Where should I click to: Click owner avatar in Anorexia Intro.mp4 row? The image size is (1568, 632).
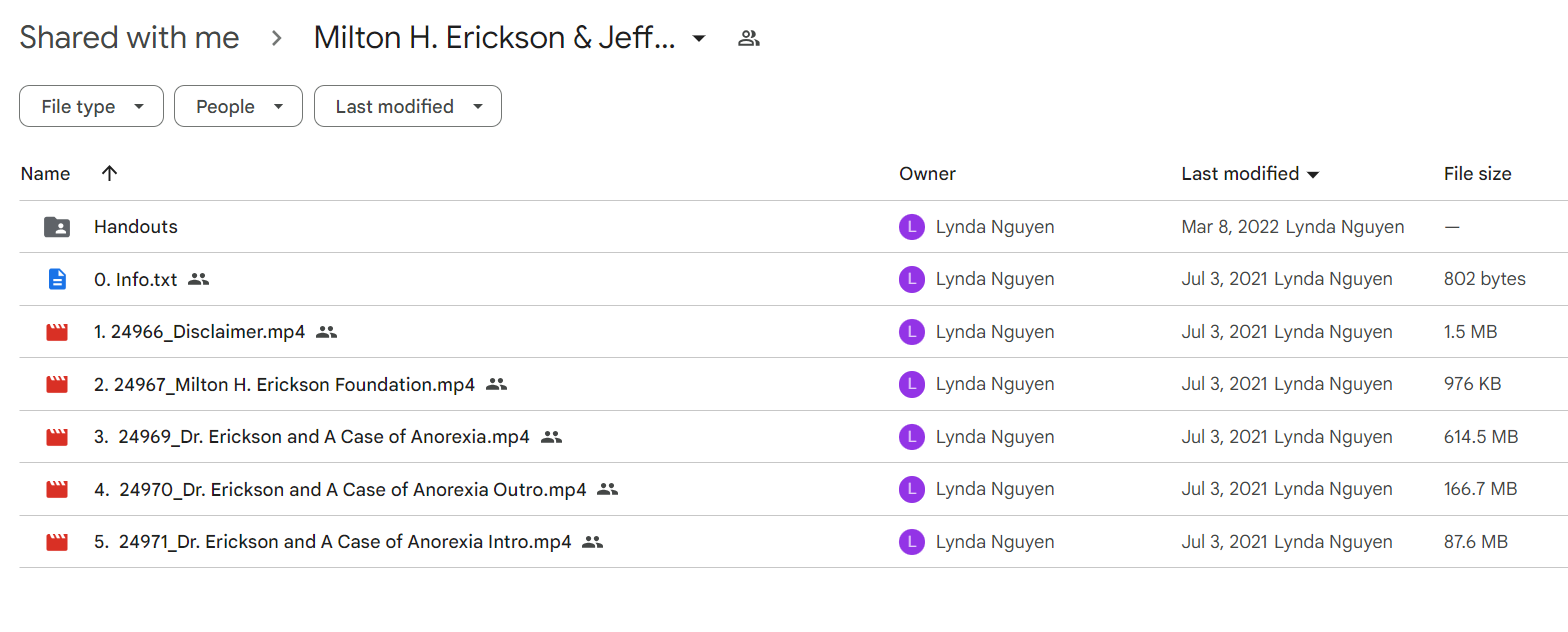(x=911, y=542)
